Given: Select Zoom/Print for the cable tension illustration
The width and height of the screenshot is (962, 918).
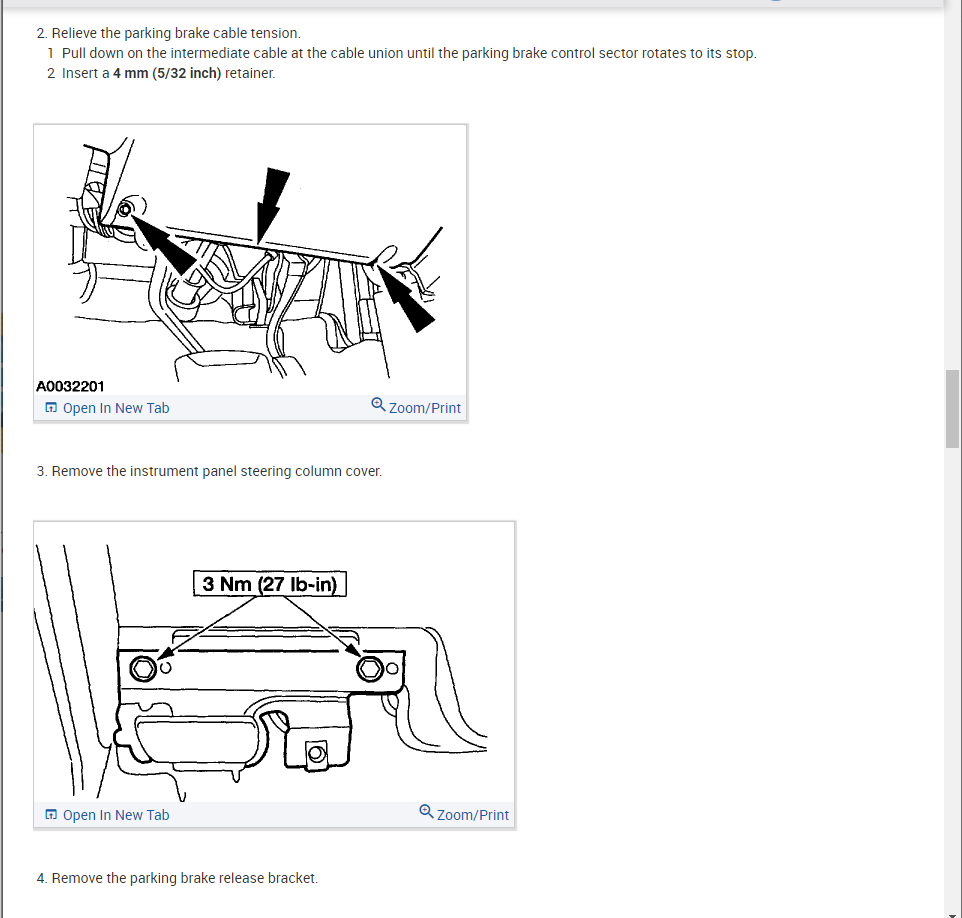Looking at the screenshot, I should pos(416,406).
